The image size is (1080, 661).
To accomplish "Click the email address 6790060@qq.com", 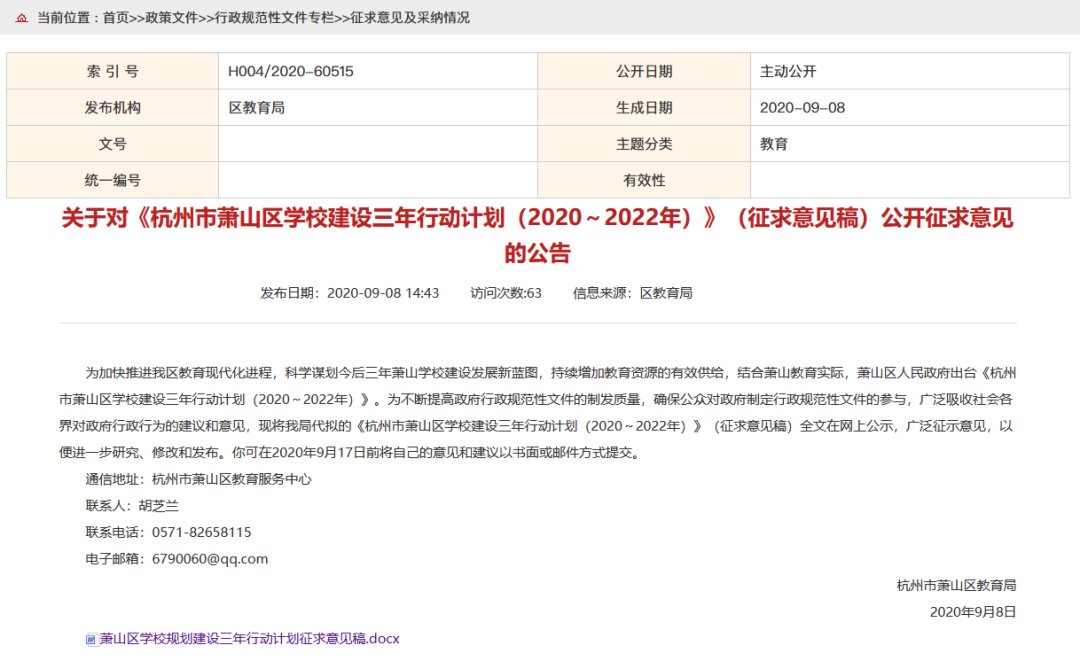I will tap(212, 558).
